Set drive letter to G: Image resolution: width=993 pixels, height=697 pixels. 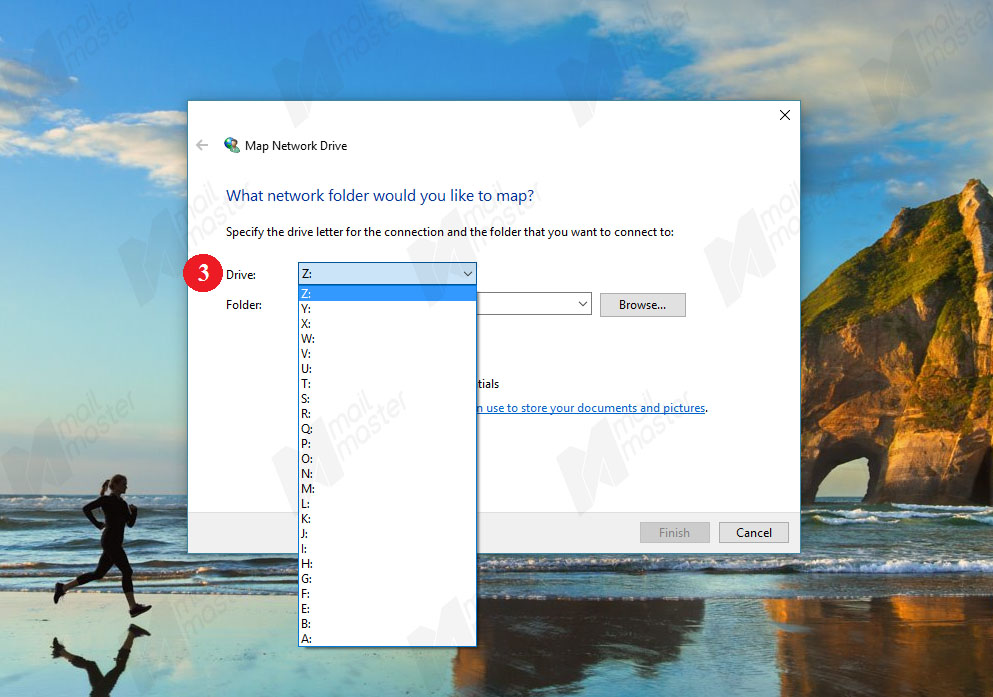[387, 579]
